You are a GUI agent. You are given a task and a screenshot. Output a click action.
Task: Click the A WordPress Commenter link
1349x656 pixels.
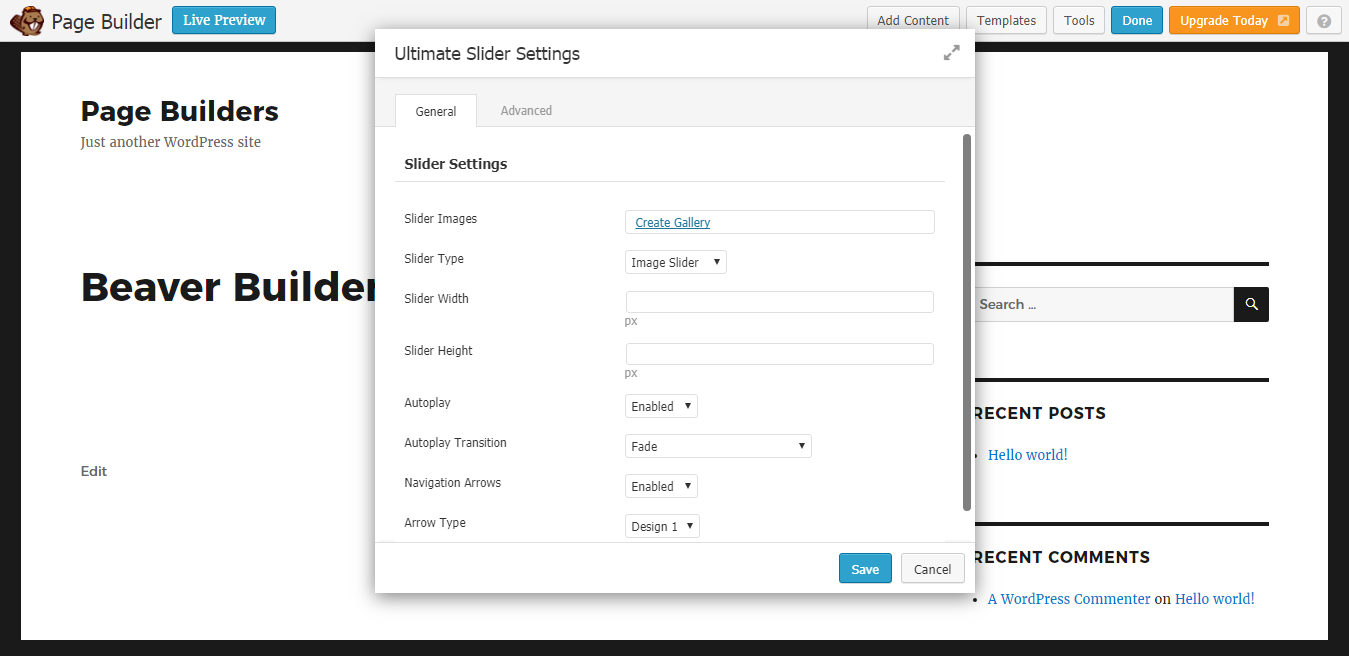click(1069, 599)
